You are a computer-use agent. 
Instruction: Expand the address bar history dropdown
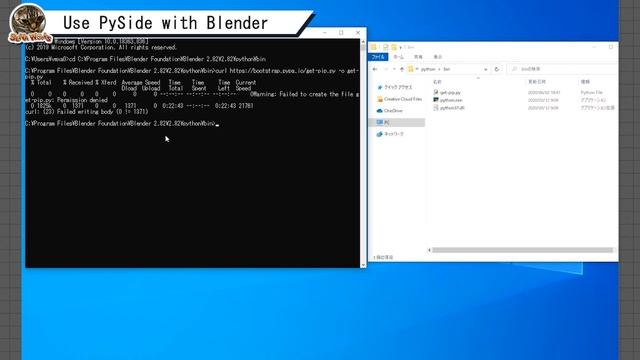(485, 69)
